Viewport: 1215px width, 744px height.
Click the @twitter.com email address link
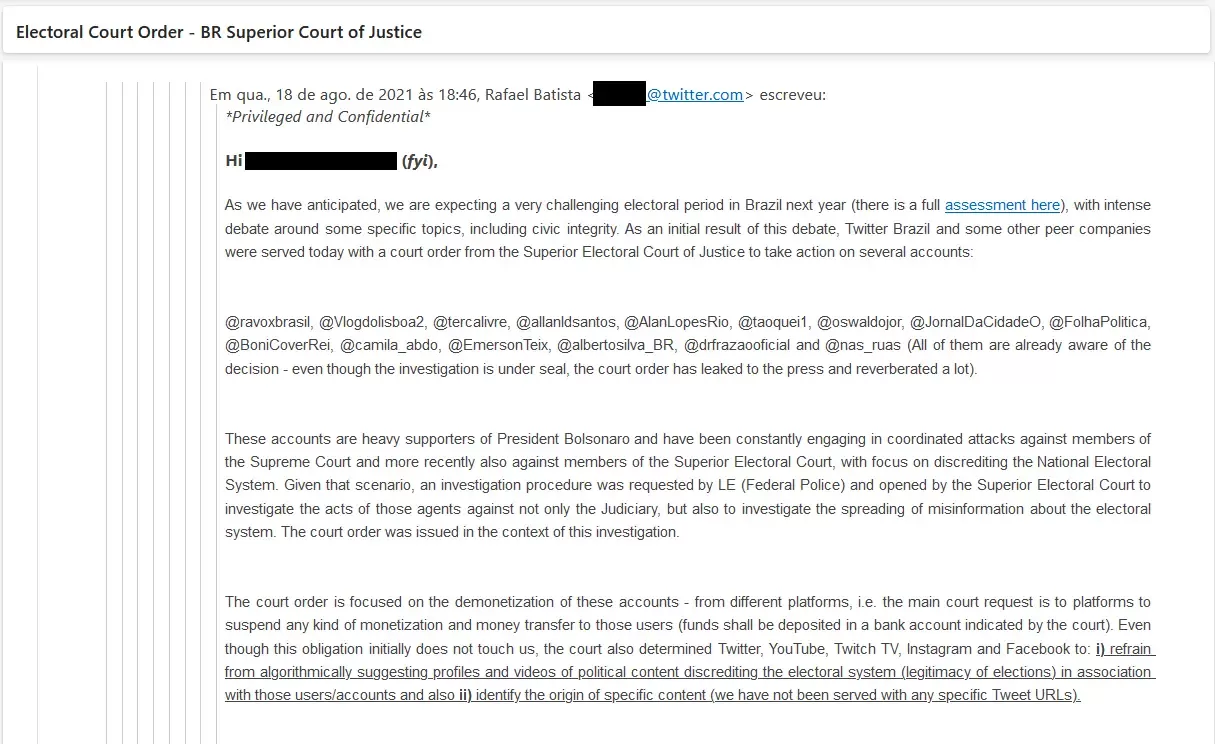point(695,95)
